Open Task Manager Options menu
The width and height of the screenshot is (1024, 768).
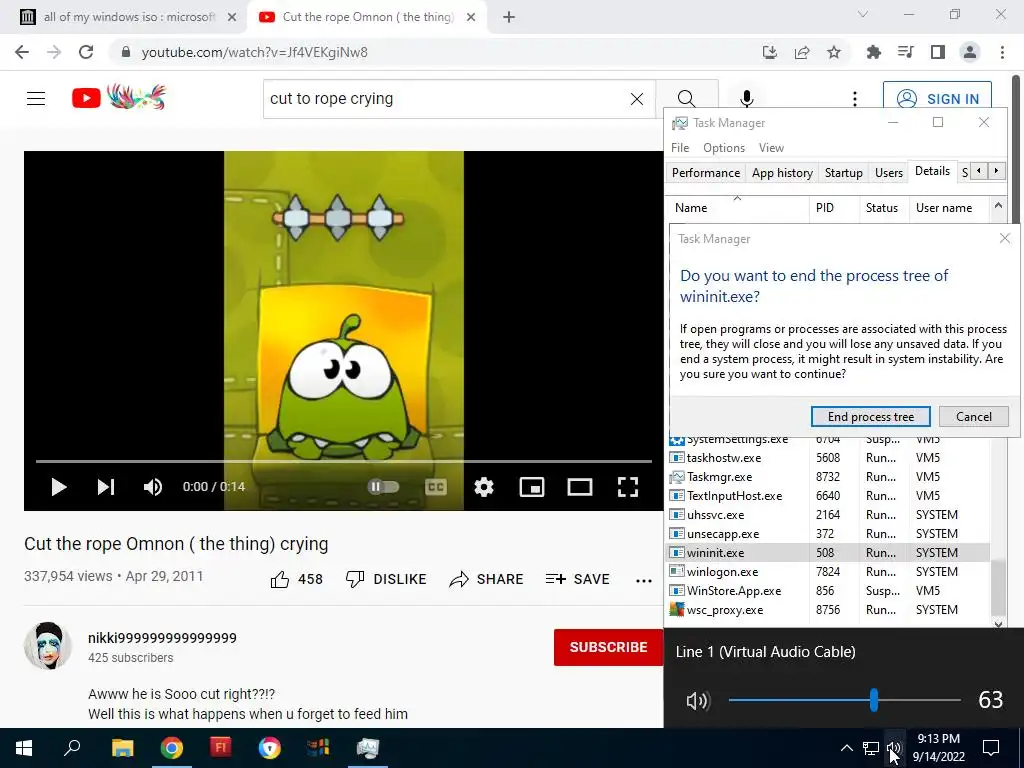pos(724,148)
